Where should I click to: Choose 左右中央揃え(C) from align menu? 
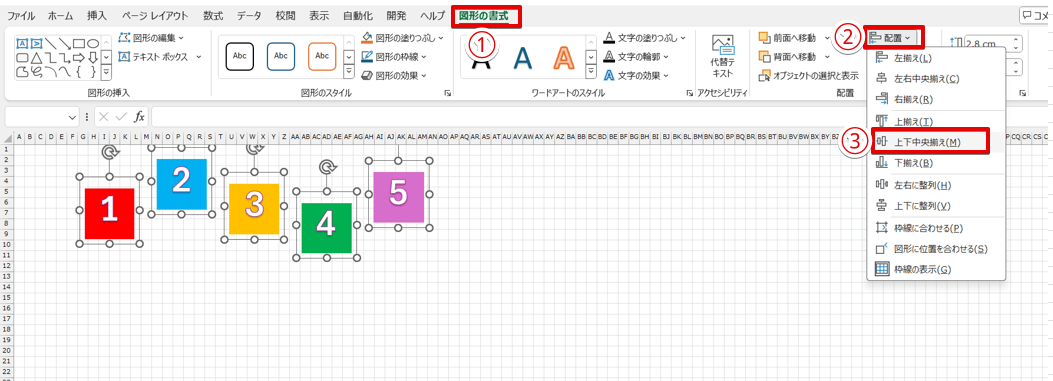click(x=936, y=79)
